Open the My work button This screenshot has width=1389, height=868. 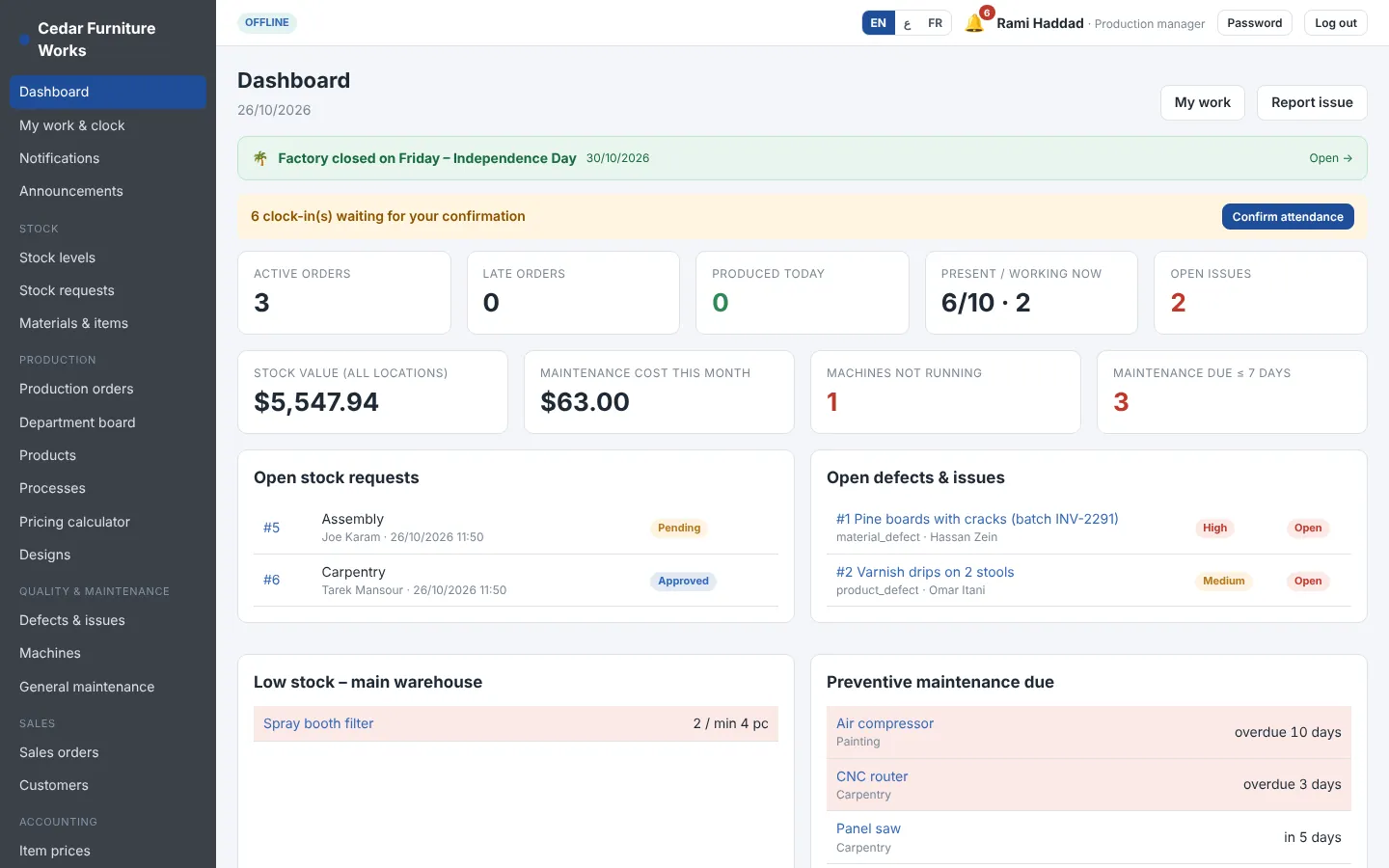coord(1202,102)
